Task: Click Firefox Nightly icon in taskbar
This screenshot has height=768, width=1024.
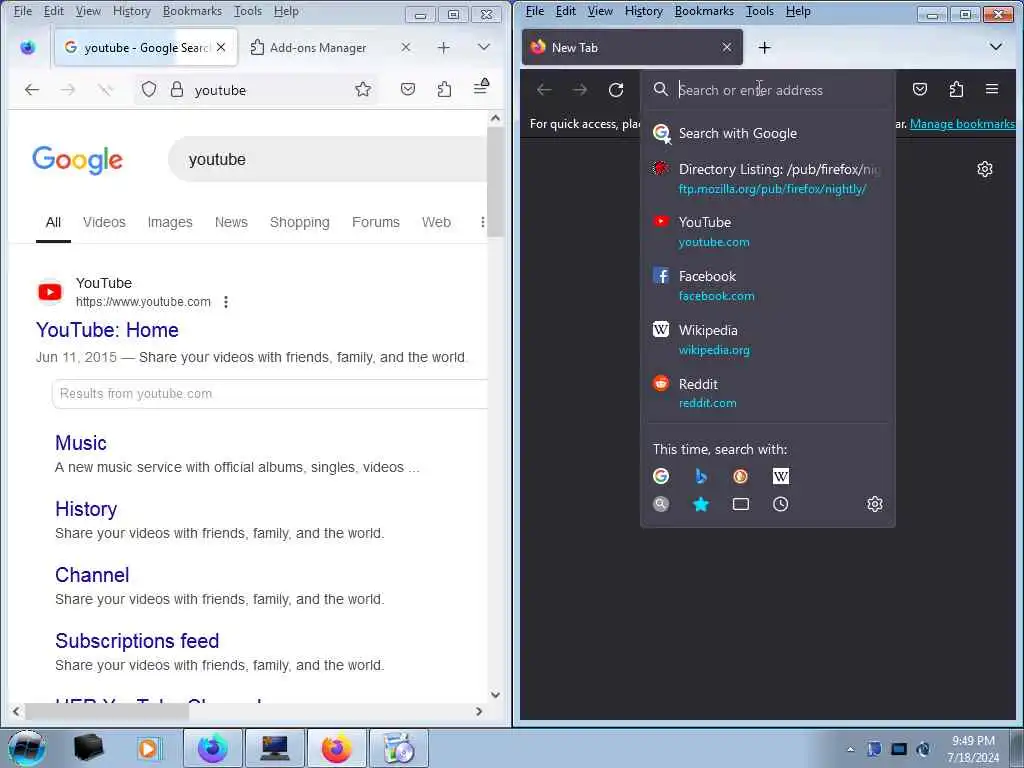Action: 213,747
